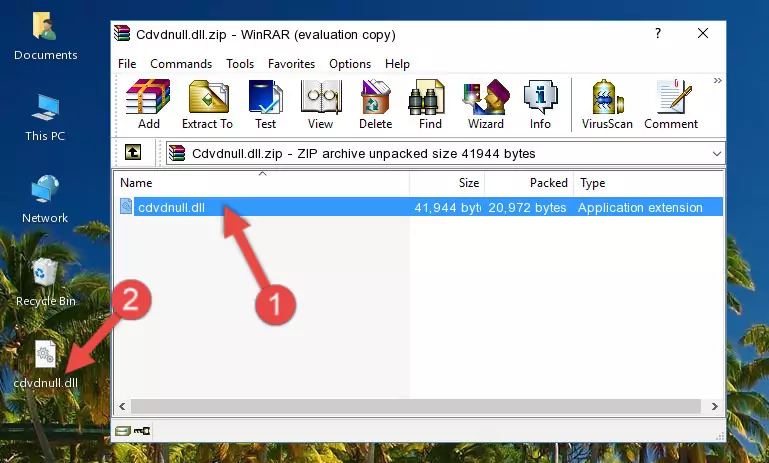Launch the Wizard tool
Image resolution: width=769 pixels, height=463 pixels.
[486, 105]
